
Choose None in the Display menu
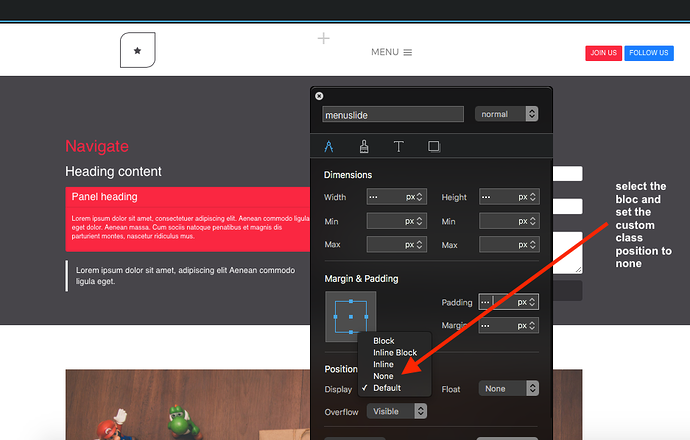(383, 376)
